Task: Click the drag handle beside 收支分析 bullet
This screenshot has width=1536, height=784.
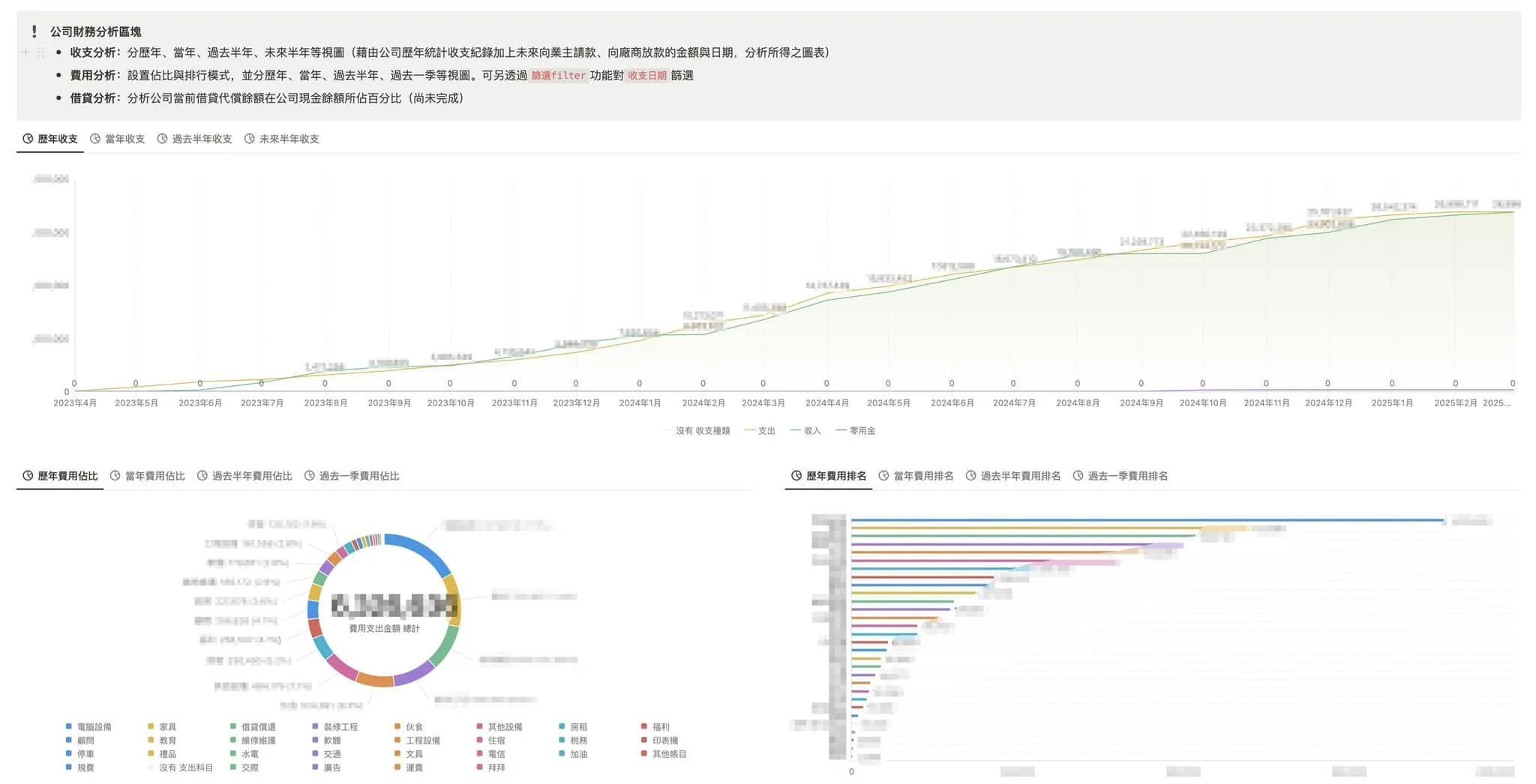Action: pyautogui.click(x=40, y=52)
